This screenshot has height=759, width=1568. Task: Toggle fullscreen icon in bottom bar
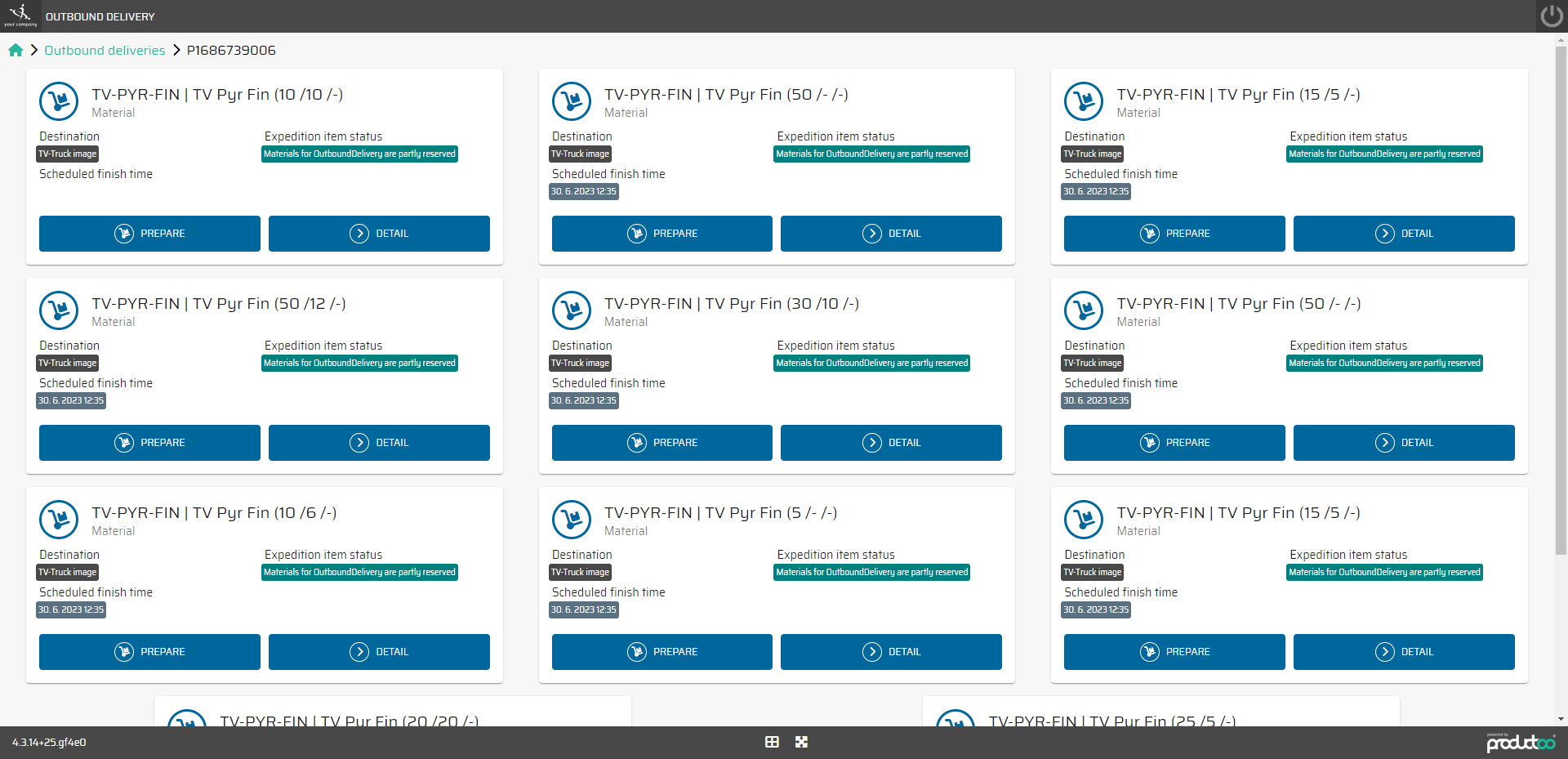tap(801, 742)
